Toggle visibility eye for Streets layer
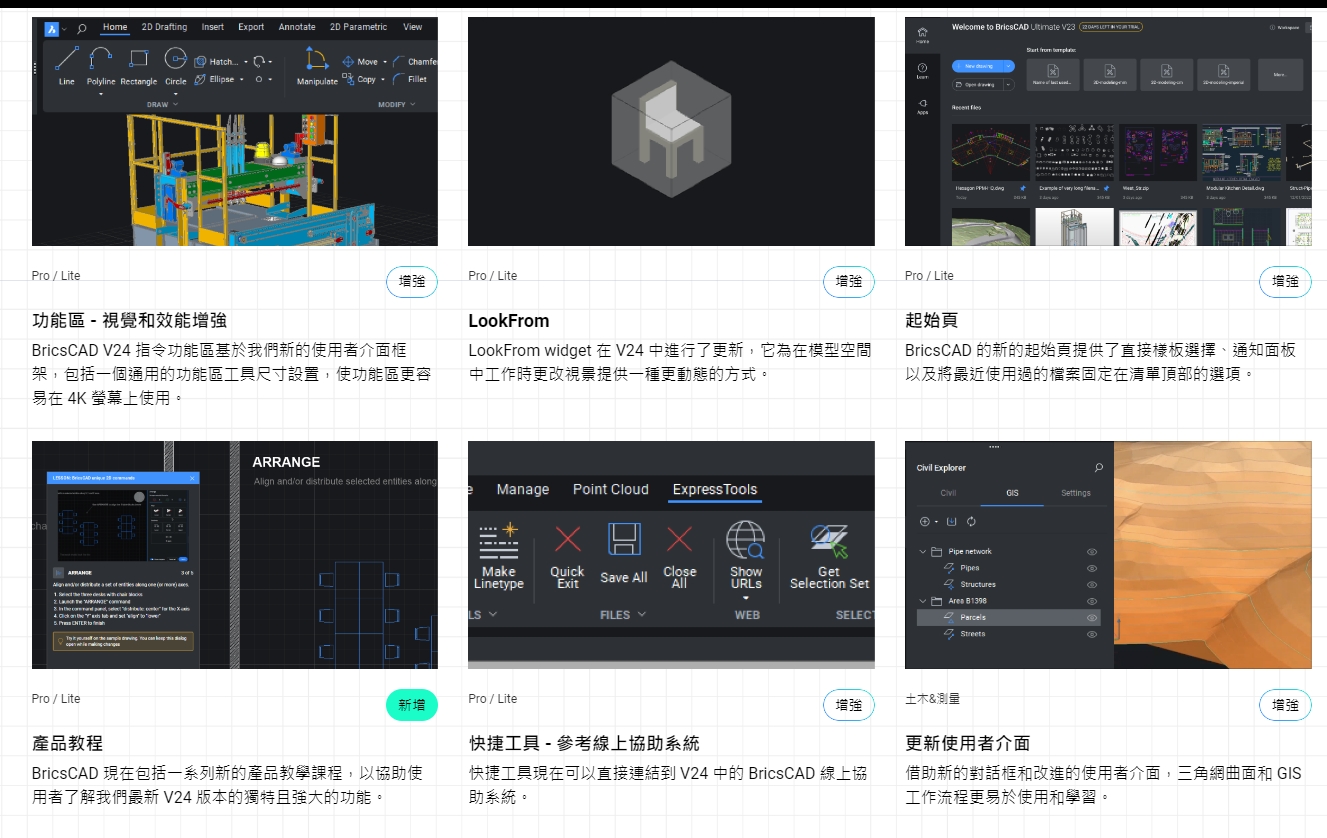 [1092, 634]
